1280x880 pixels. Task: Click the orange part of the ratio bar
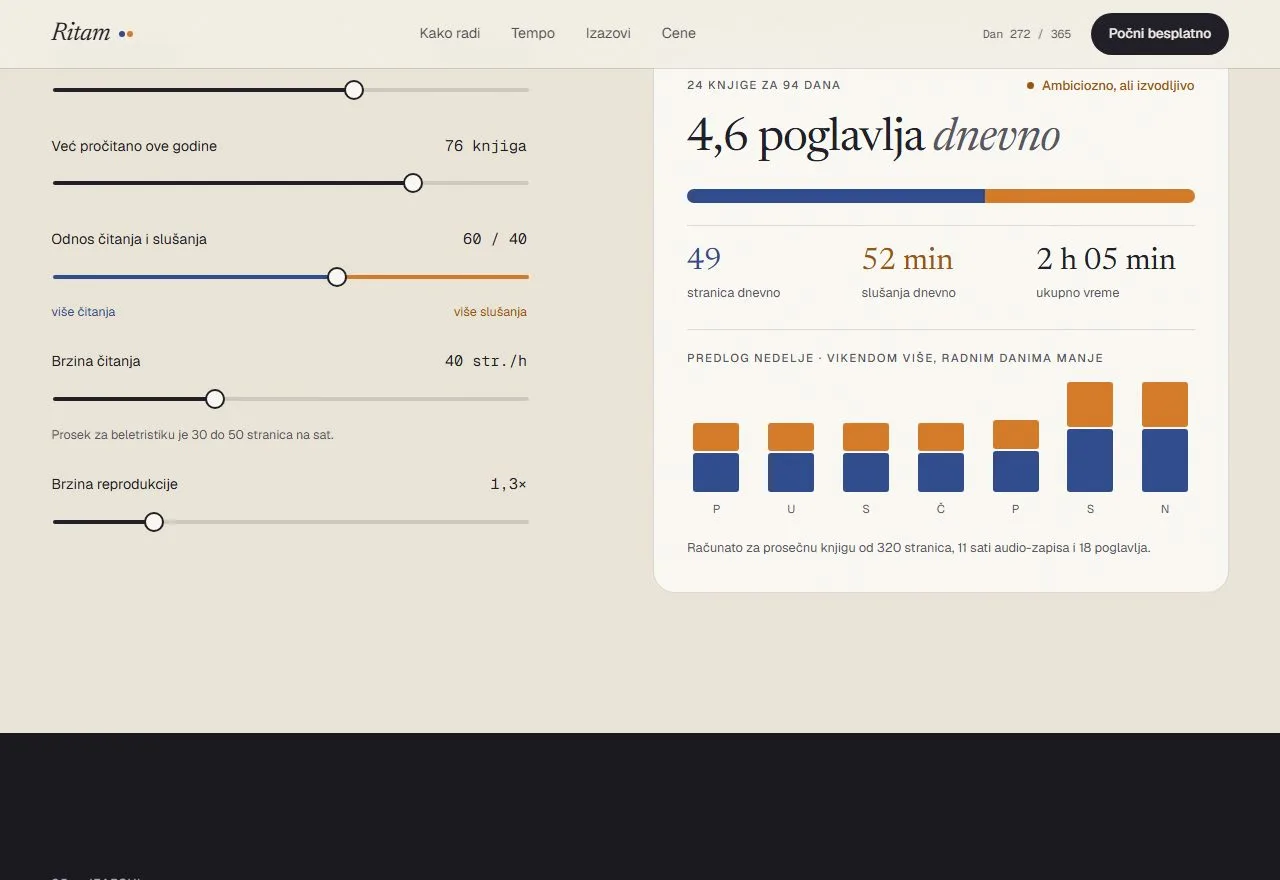pos(1090,196)
